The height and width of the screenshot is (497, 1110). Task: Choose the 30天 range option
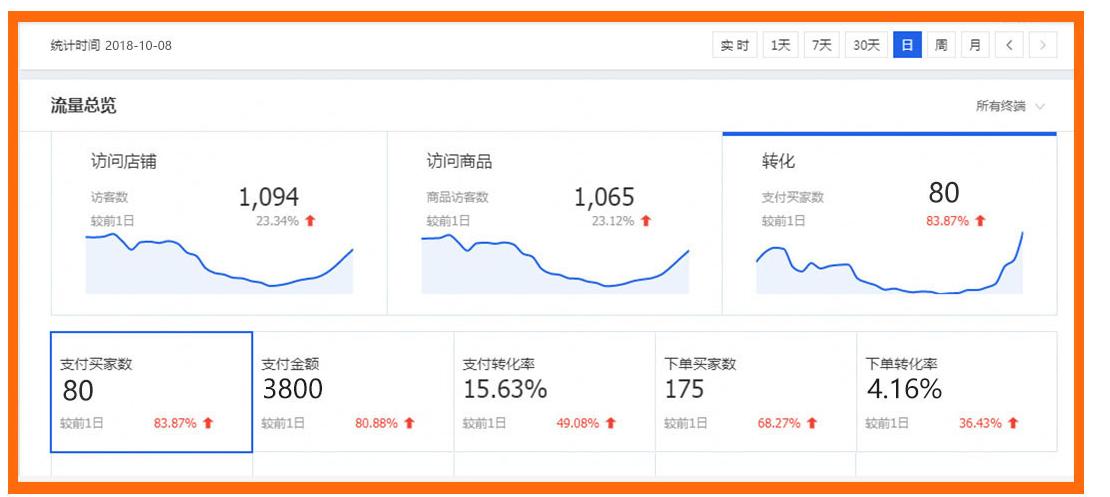click(866, 45)
